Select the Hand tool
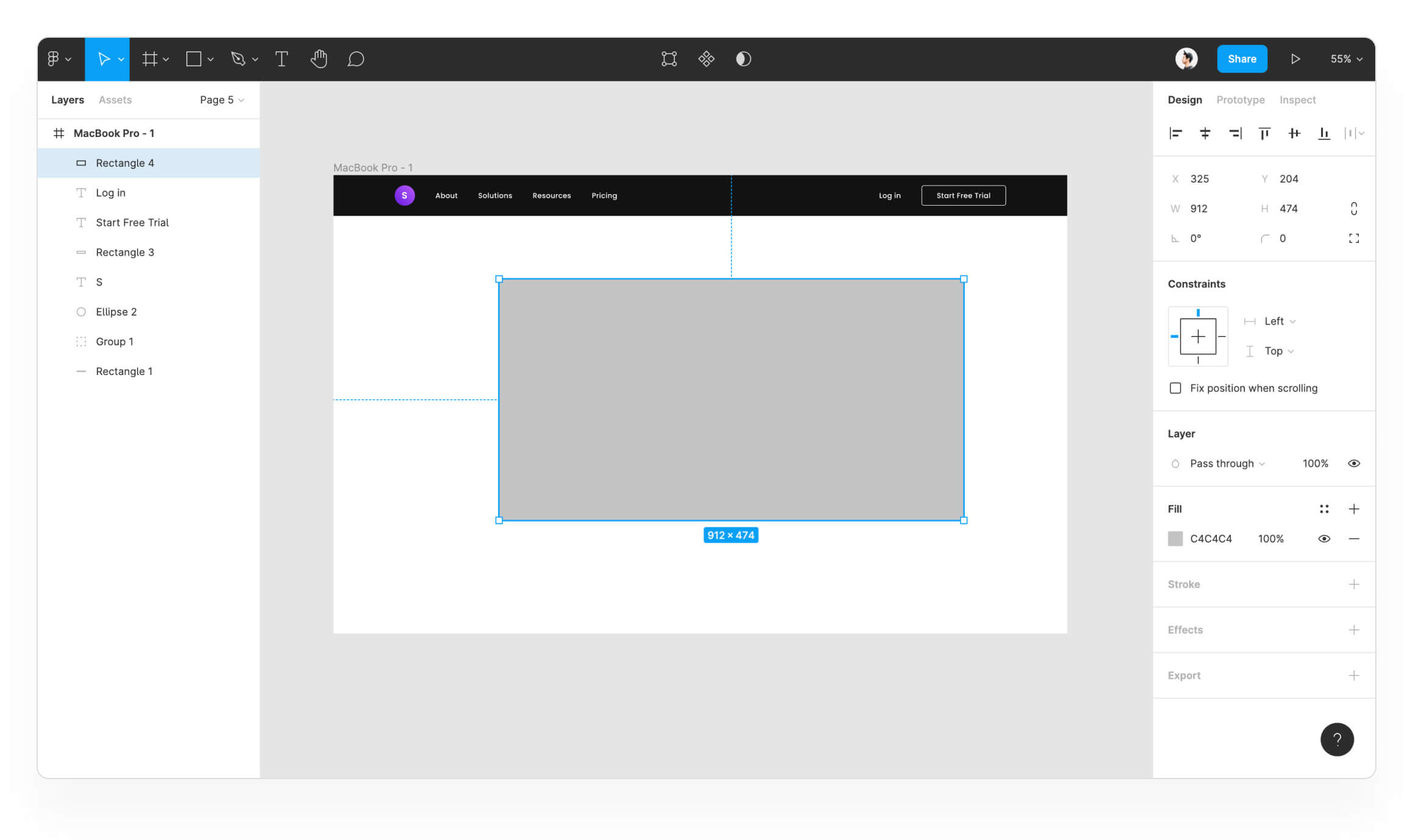Viewport: 1413px width, 840px height. pos(319,59)
